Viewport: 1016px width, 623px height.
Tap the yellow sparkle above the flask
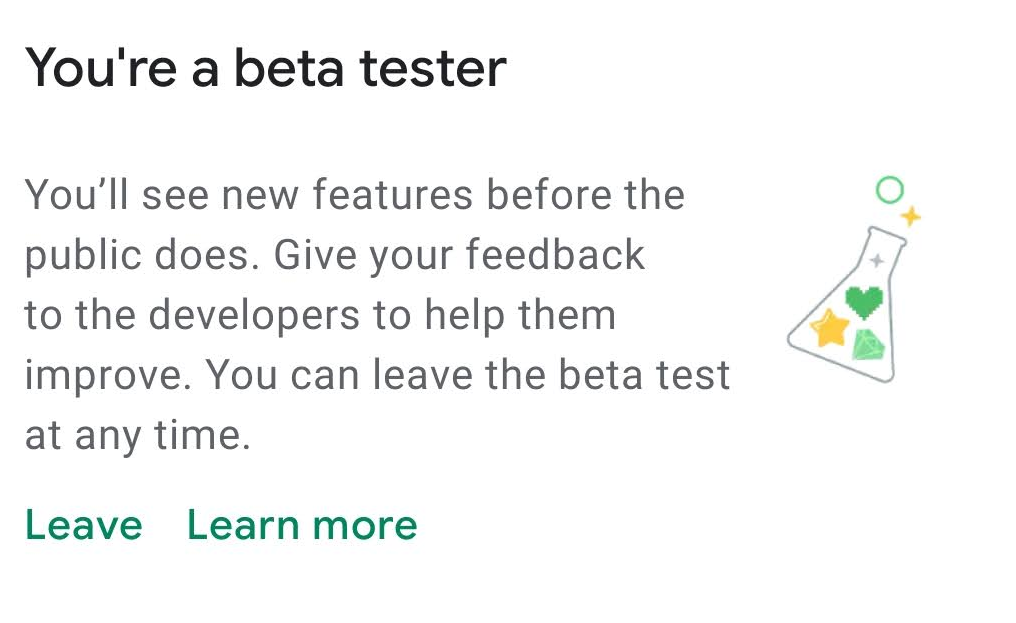pos(910,215)
